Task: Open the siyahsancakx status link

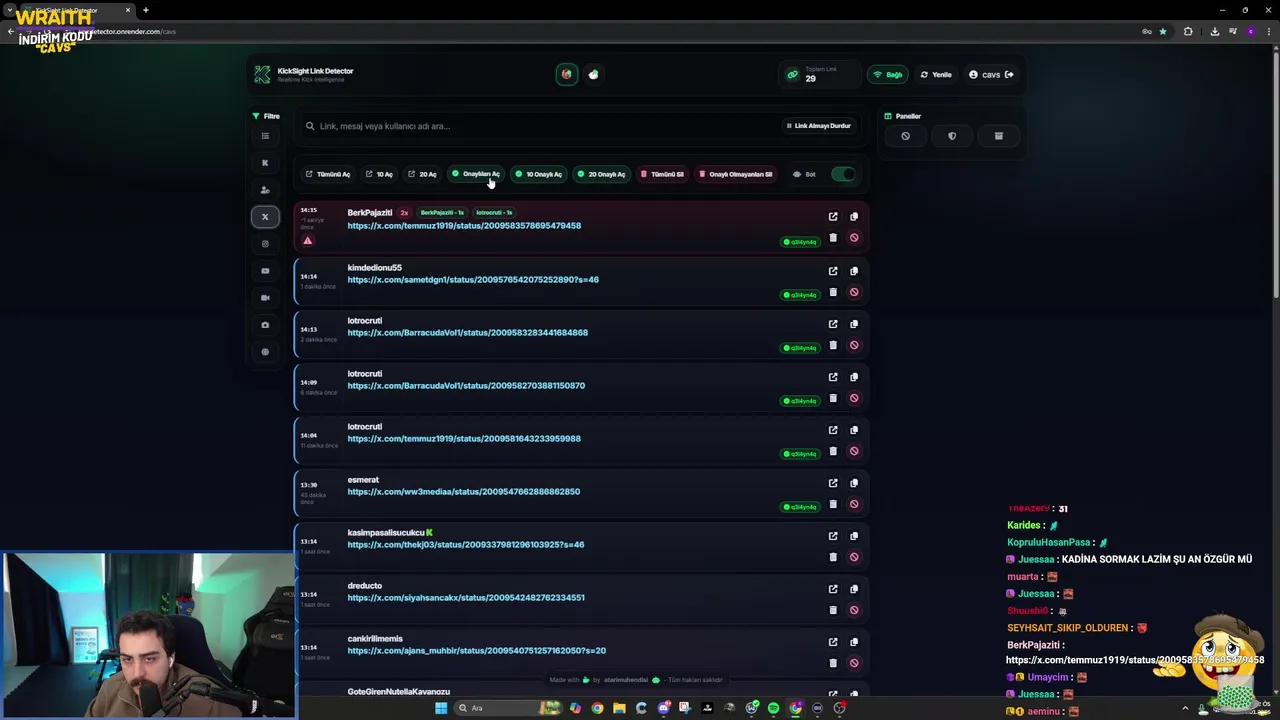Action: pos(466,598)
